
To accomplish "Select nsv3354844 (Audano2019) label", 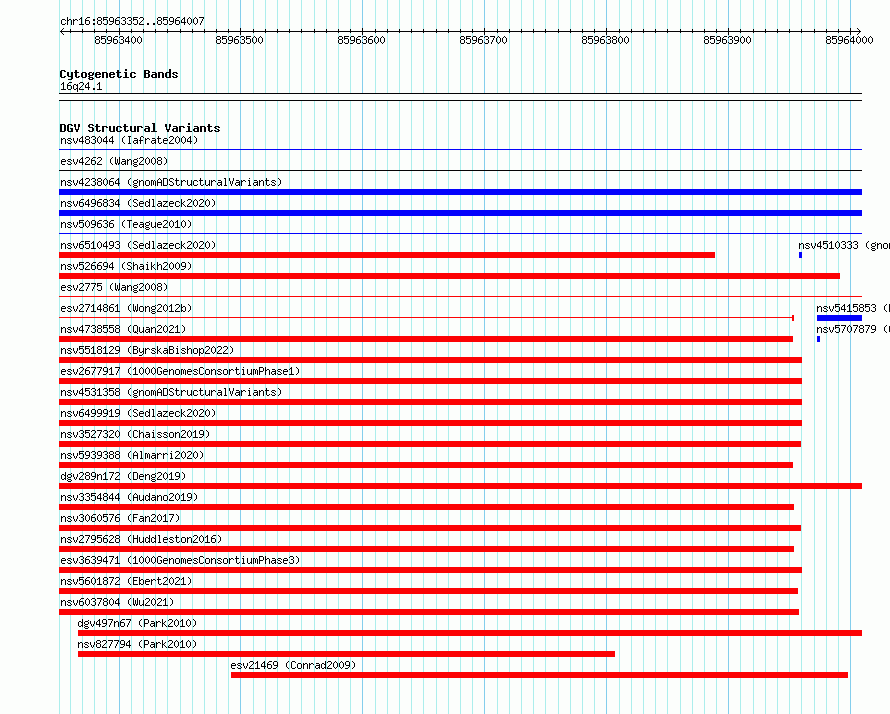I will point(129,497).
